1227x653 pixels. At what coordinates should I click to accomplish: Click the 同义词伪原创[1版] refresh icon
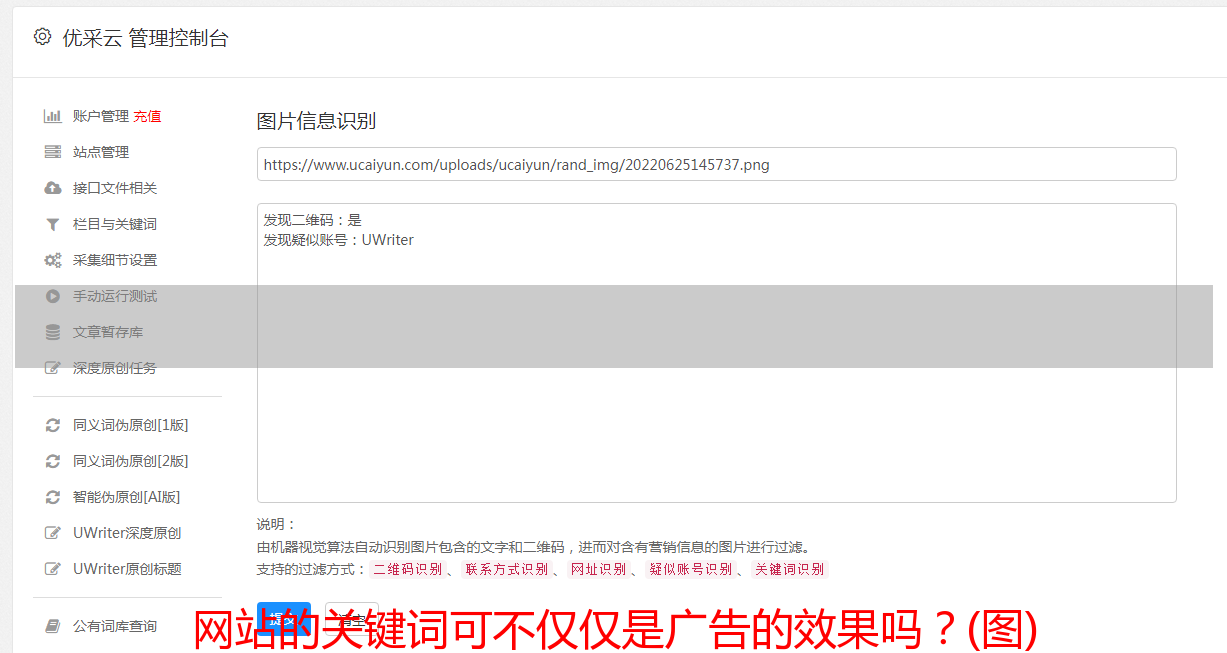[x=53, y=425]
